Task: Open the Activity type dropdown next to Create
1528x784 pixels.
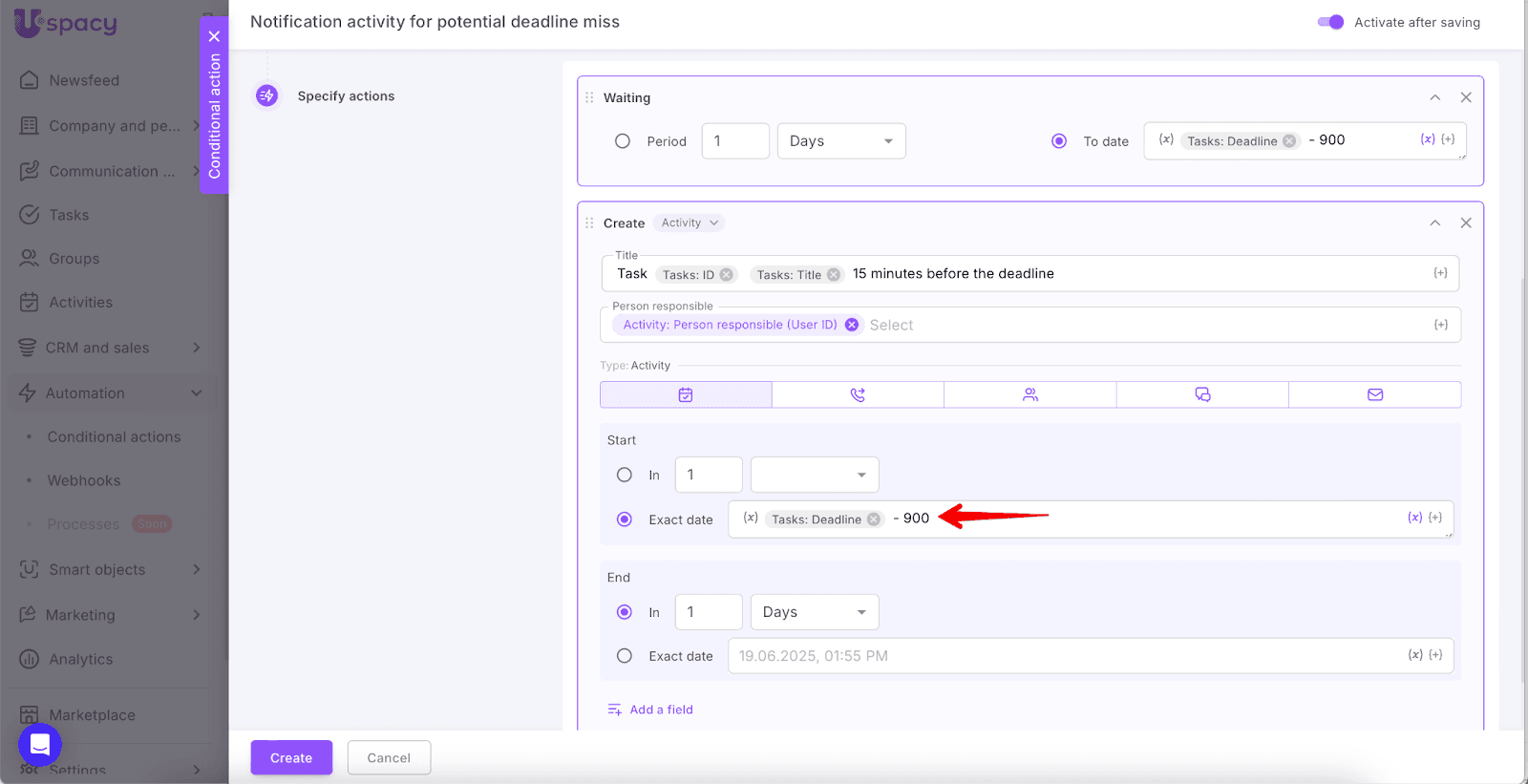Action: pos(690,223)
